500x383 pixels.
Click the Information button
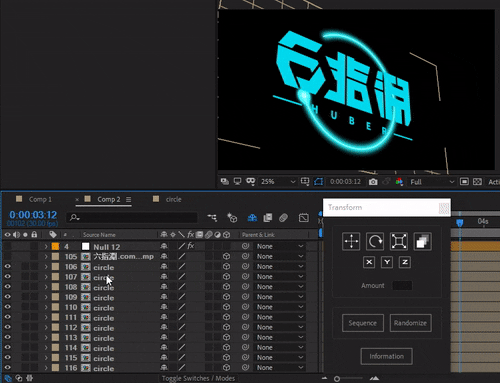pos(387,356)
